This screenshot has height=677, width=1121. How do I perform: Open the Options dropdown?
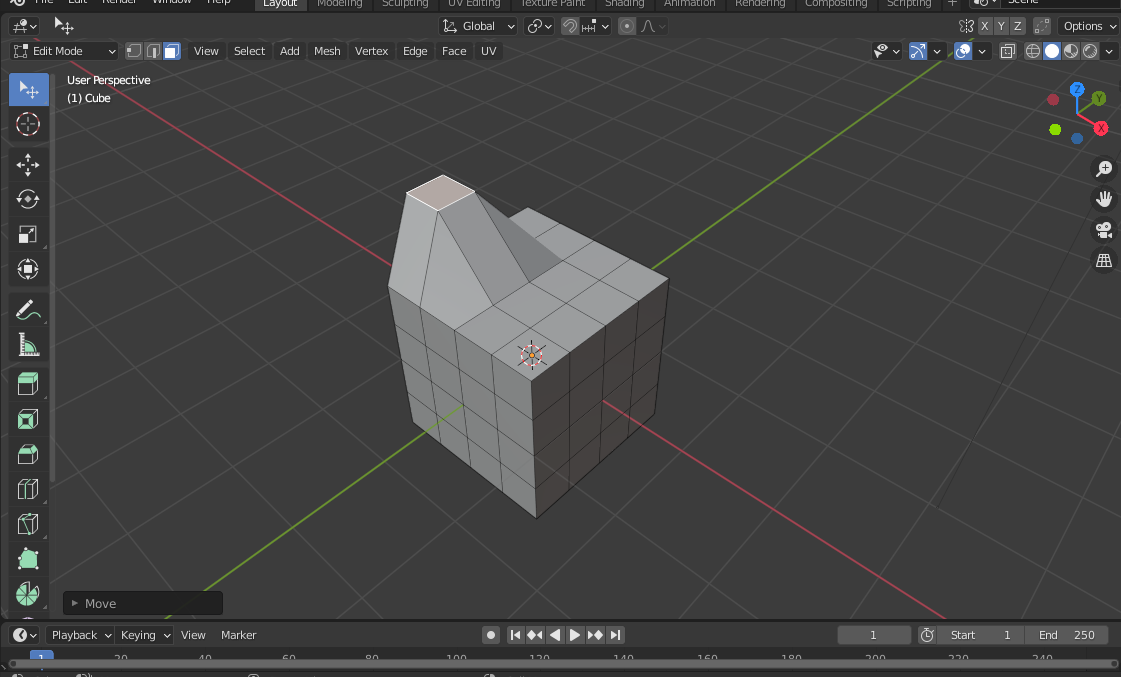1088,26
